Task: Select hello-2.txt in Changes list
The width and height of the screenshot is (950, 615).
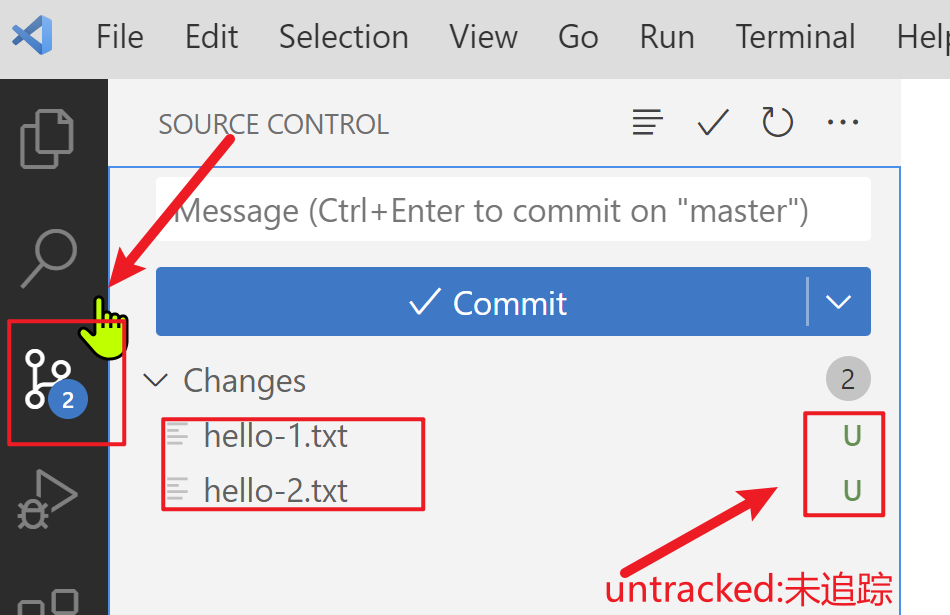Action: [x=276, y=491]
